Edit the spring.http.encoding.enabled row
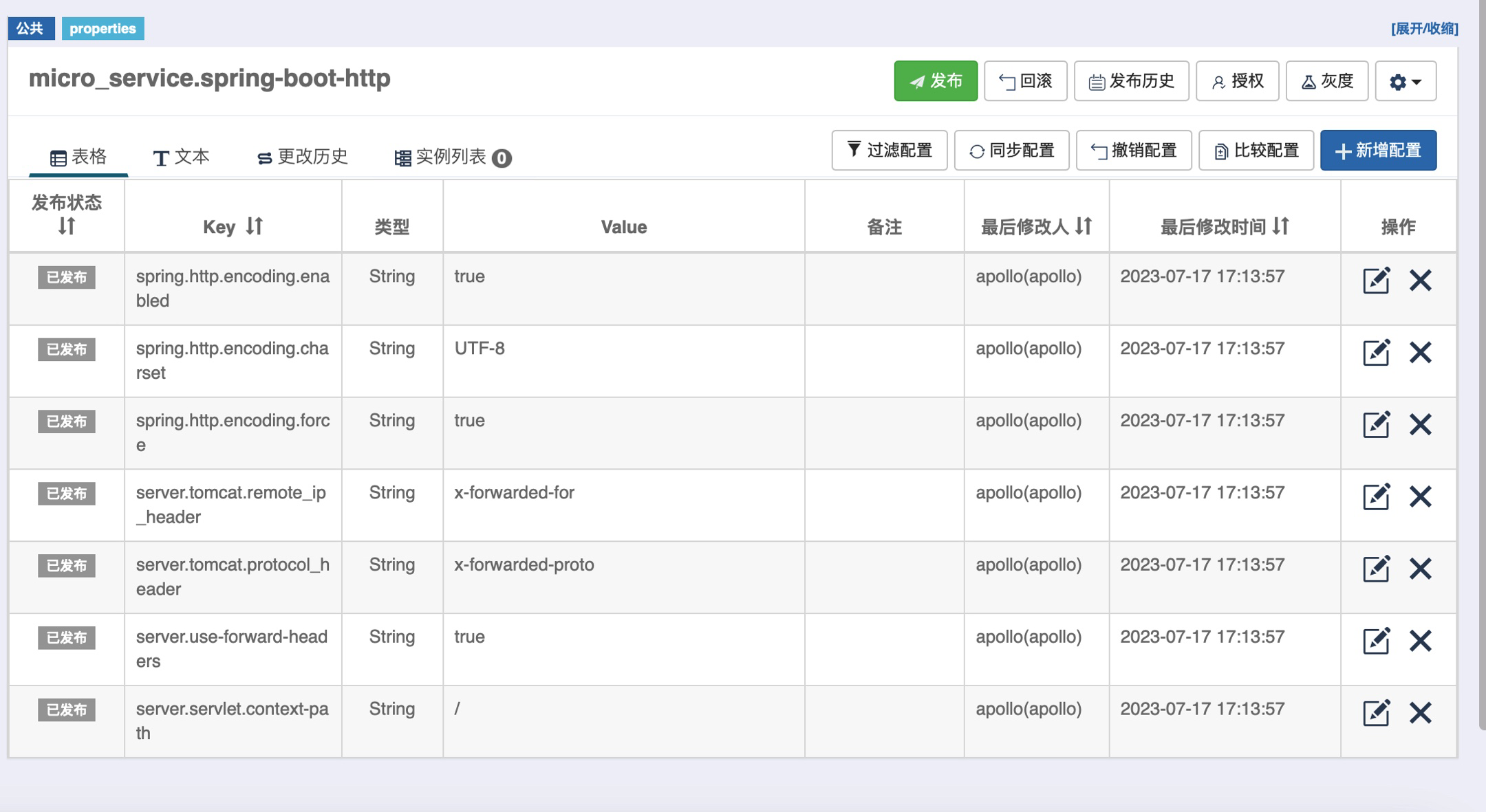The height and width of the screenshot is (812, 1486). pos(1376,281)
